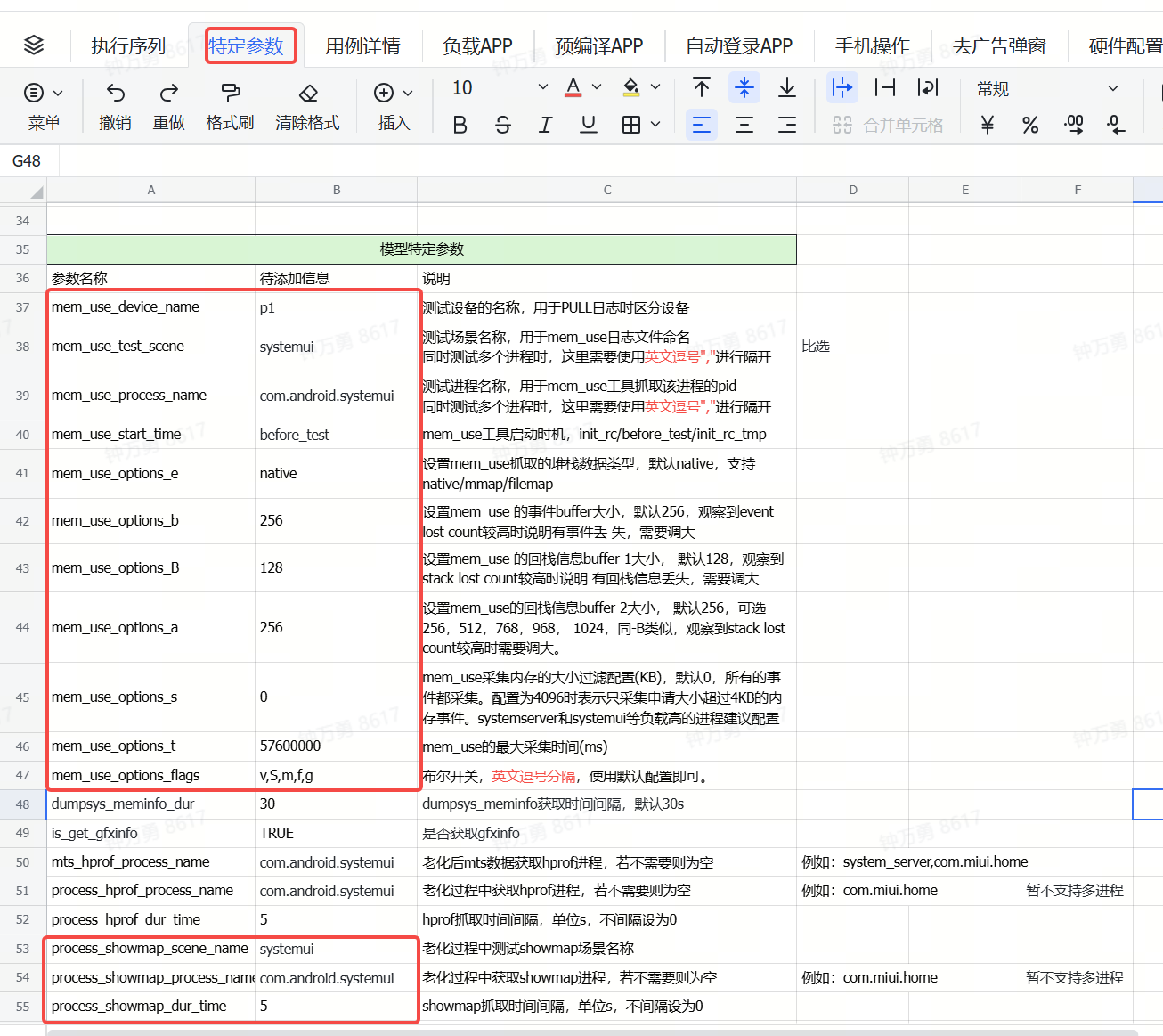
Task: Switch to the 自动登录APP tab
Action: [739, 45]
